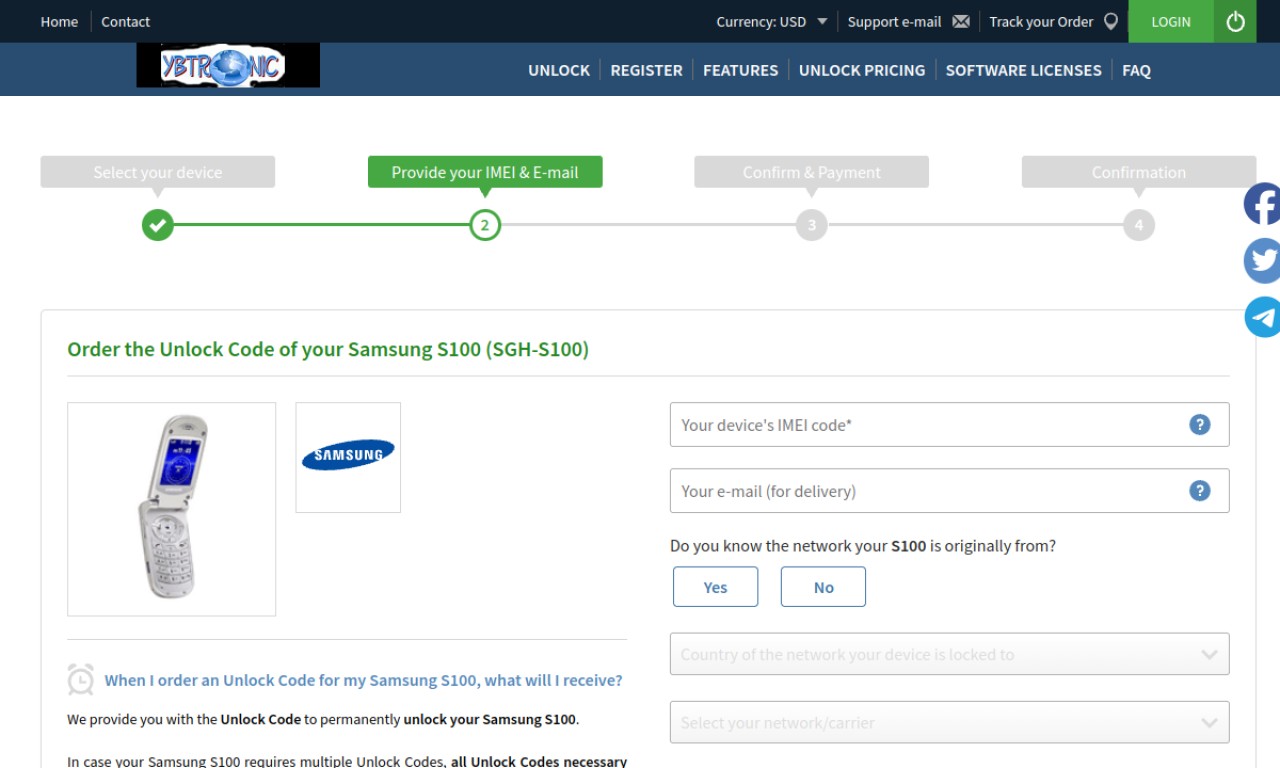1280x768 pixels.
Task: Click the Provide your IMEI & E-mail step tab
Action: click(x=485, y=172)
